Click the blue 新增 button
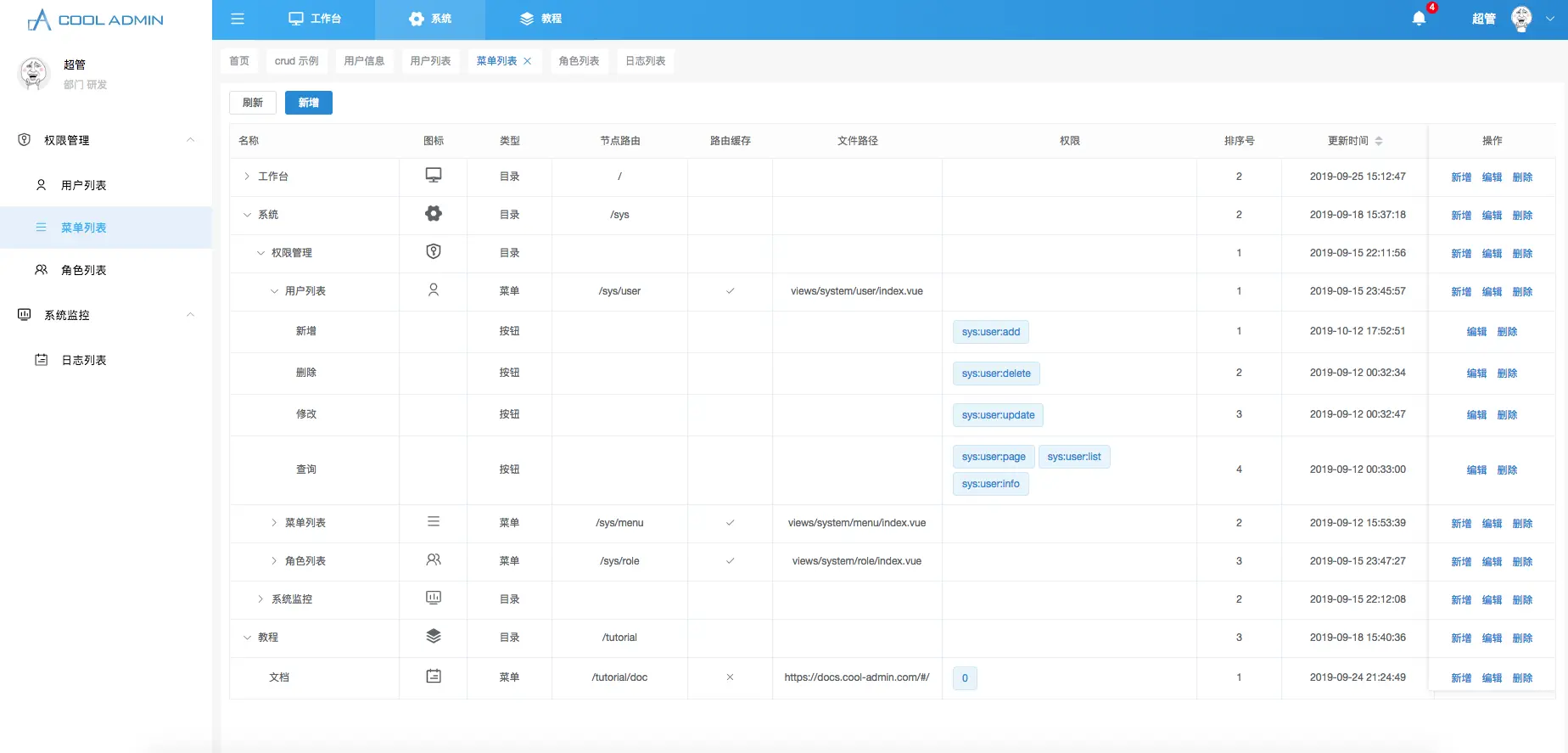Image resolution: width=1568 pixels, height=753 pixels. click(x=309, y=103)
